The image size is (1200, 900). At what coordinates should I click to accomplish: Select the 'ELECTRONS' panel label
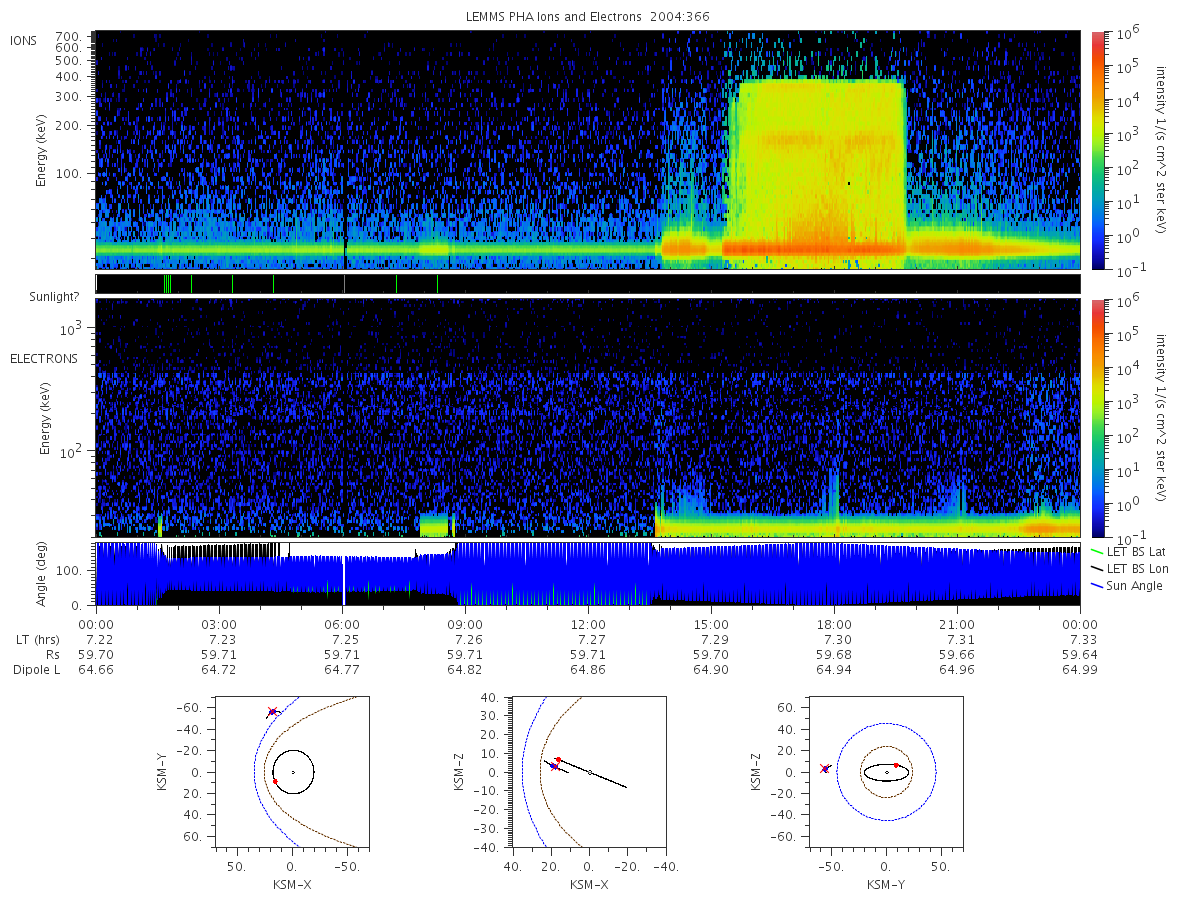[44, 358]
